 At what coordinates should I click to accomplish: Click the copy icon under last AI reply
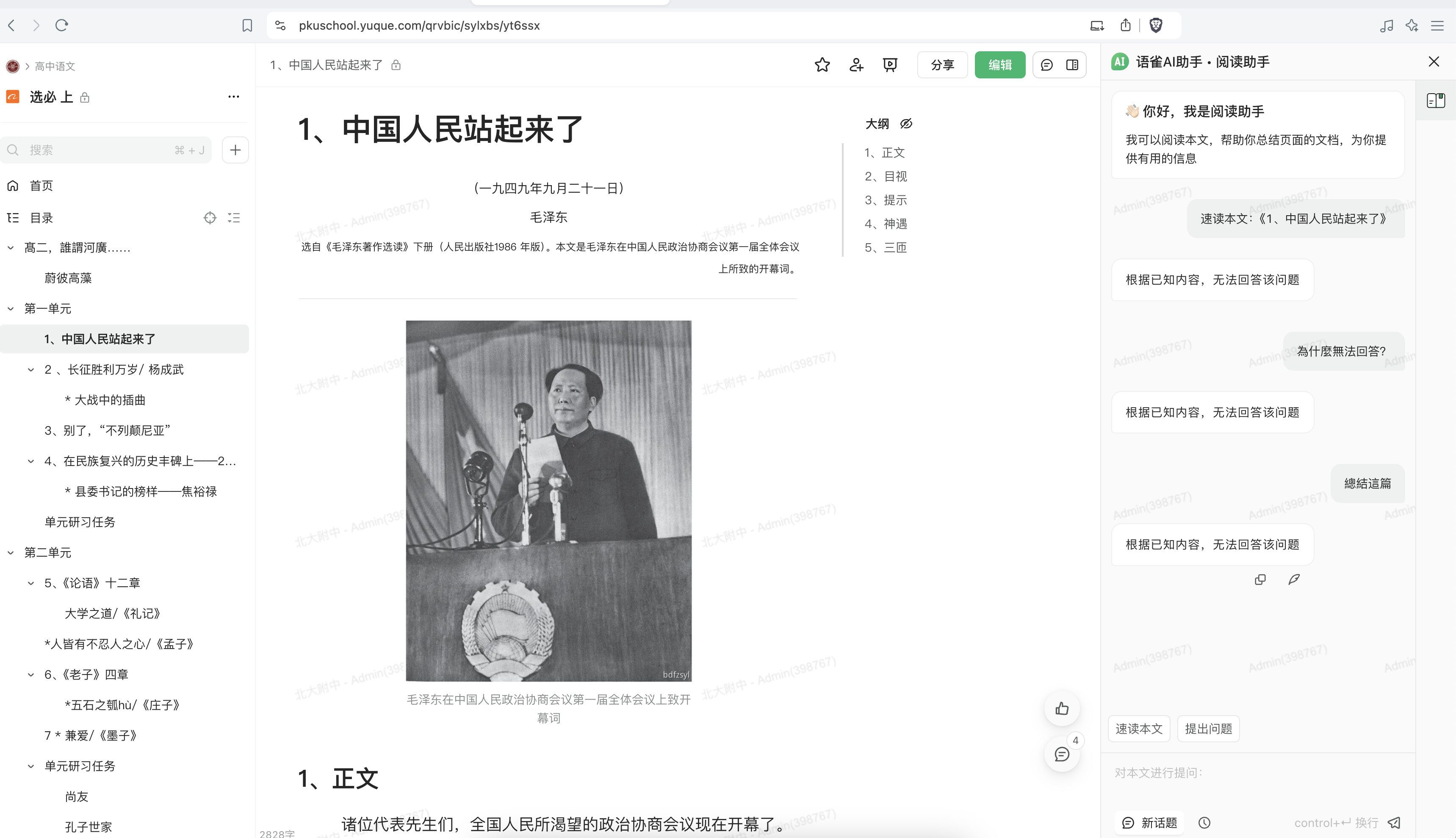(1260, 580)
